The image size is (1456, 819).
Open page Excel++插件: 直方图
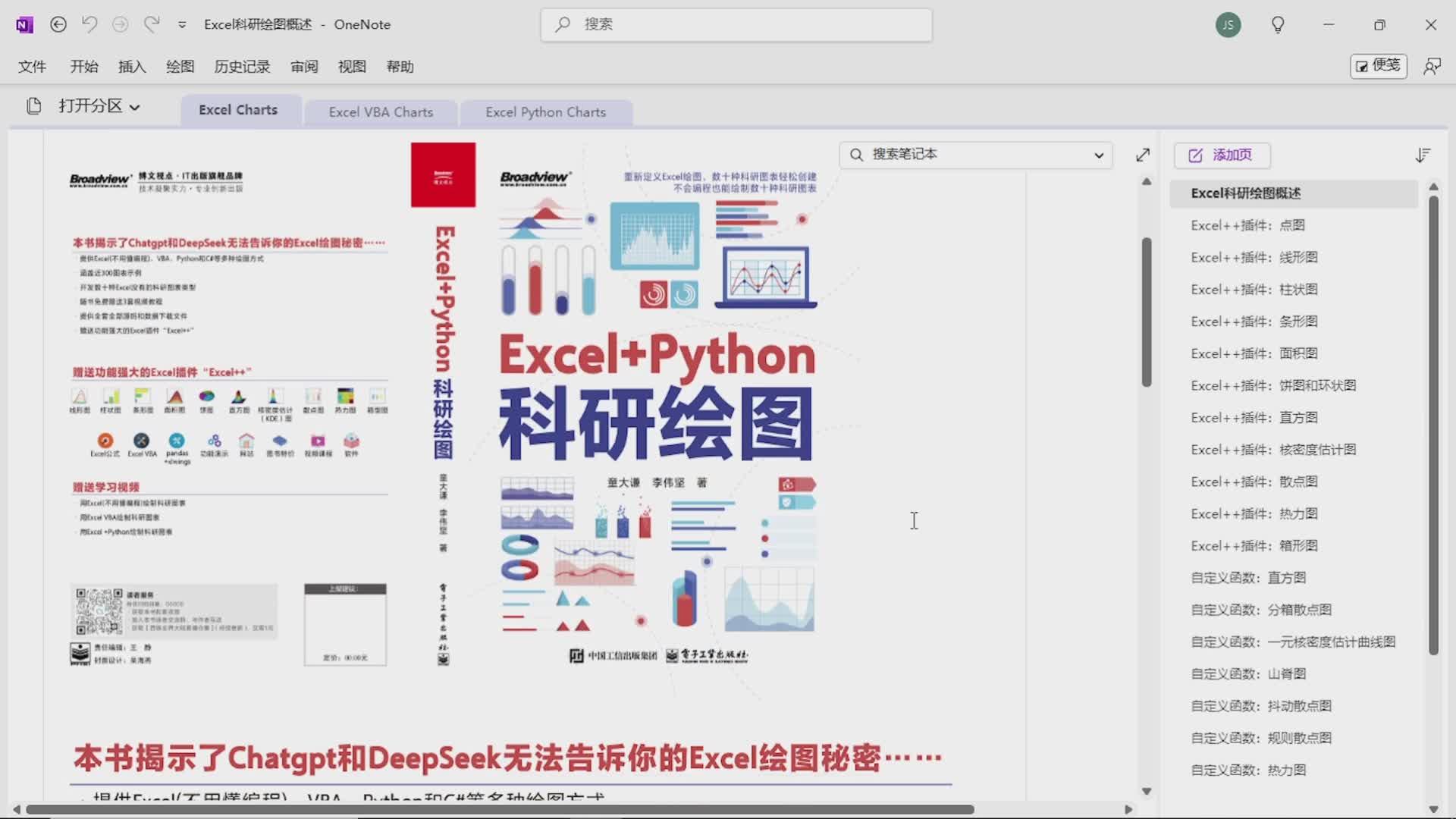(x=1294, y=418)
